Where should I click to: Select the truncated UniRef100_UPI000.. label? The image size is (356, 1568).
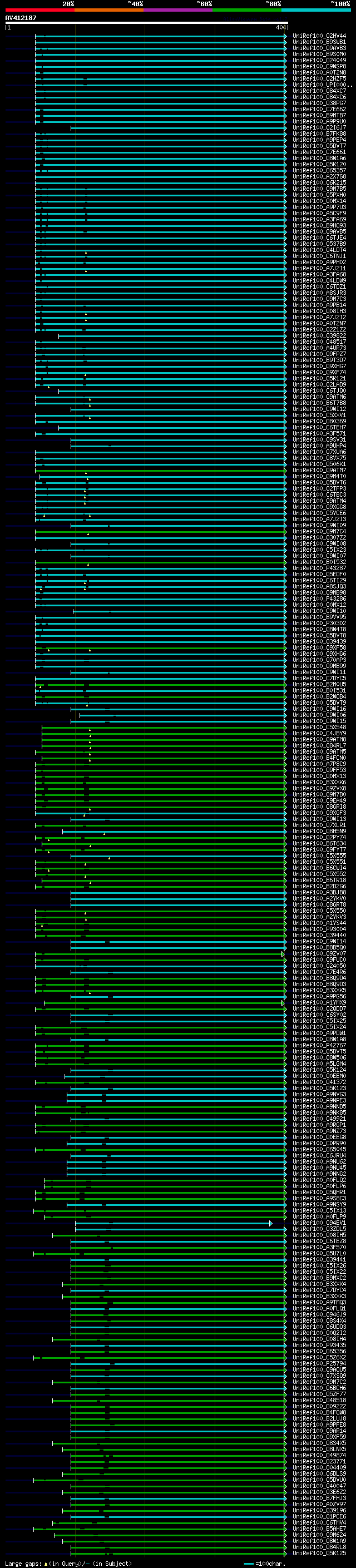(322, 85)
